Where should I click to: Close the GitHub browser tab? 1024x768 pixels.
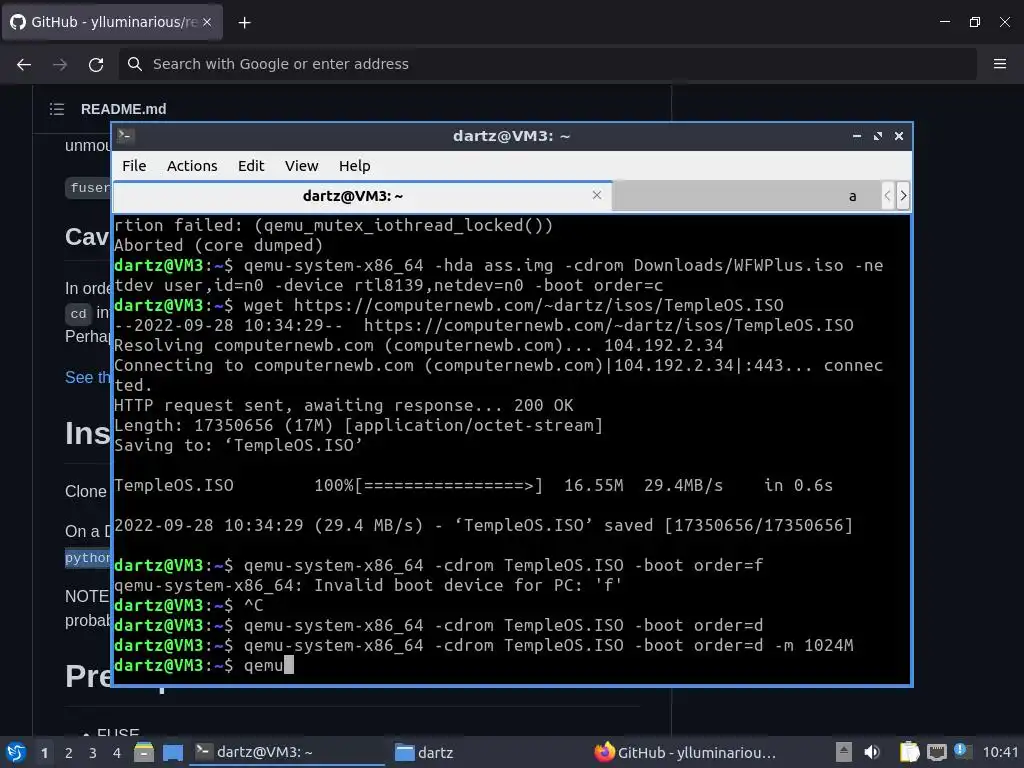(x=207, y=22)
